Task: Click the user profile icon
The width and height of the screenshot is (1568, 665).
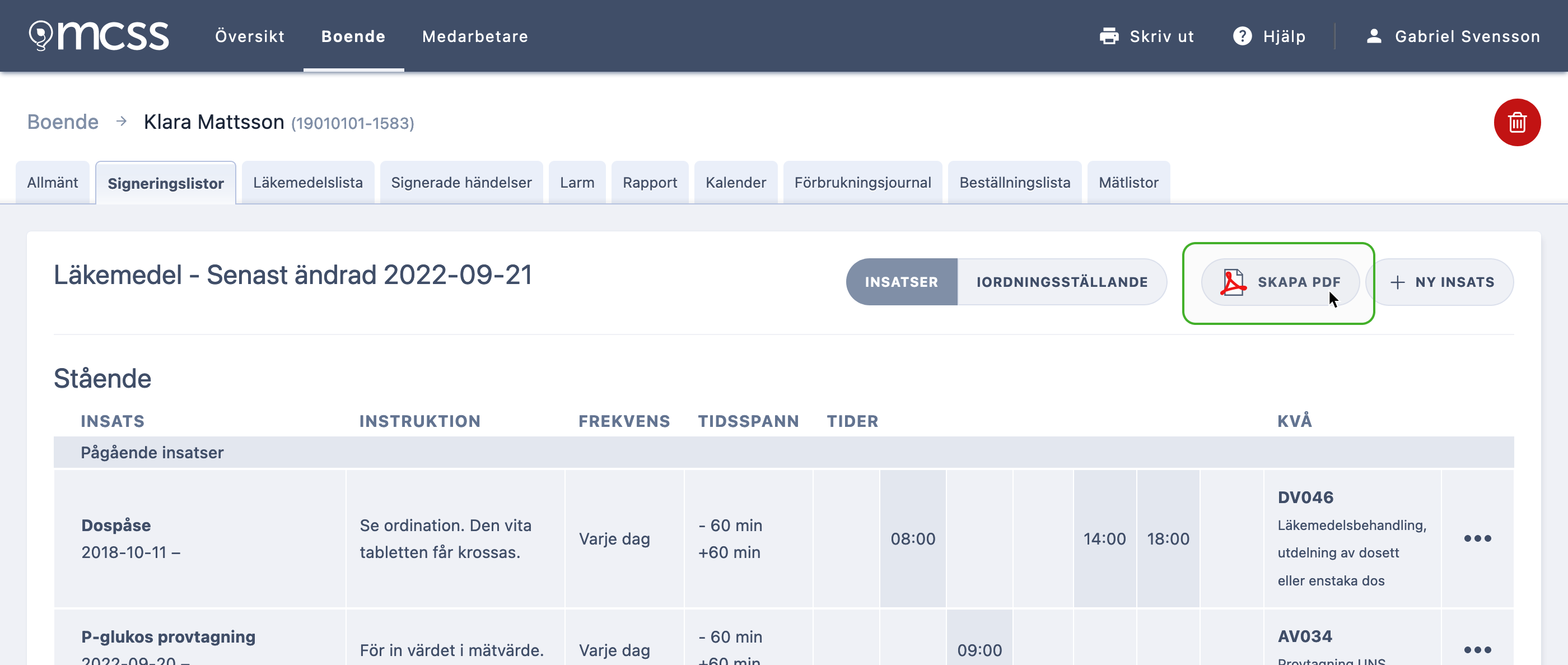Action: (1374, 36)
